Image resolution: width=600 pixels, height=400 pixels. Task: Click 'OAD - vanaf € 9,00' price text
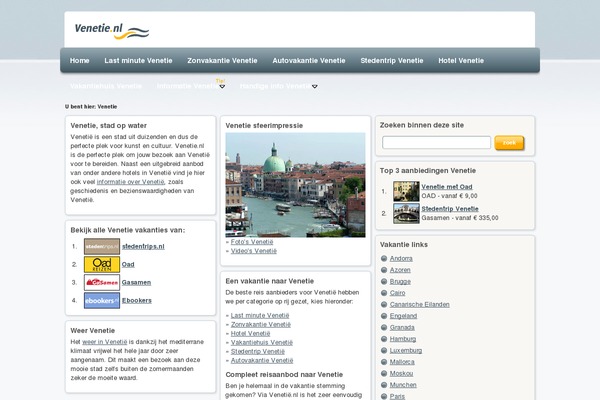click(449, 196)
